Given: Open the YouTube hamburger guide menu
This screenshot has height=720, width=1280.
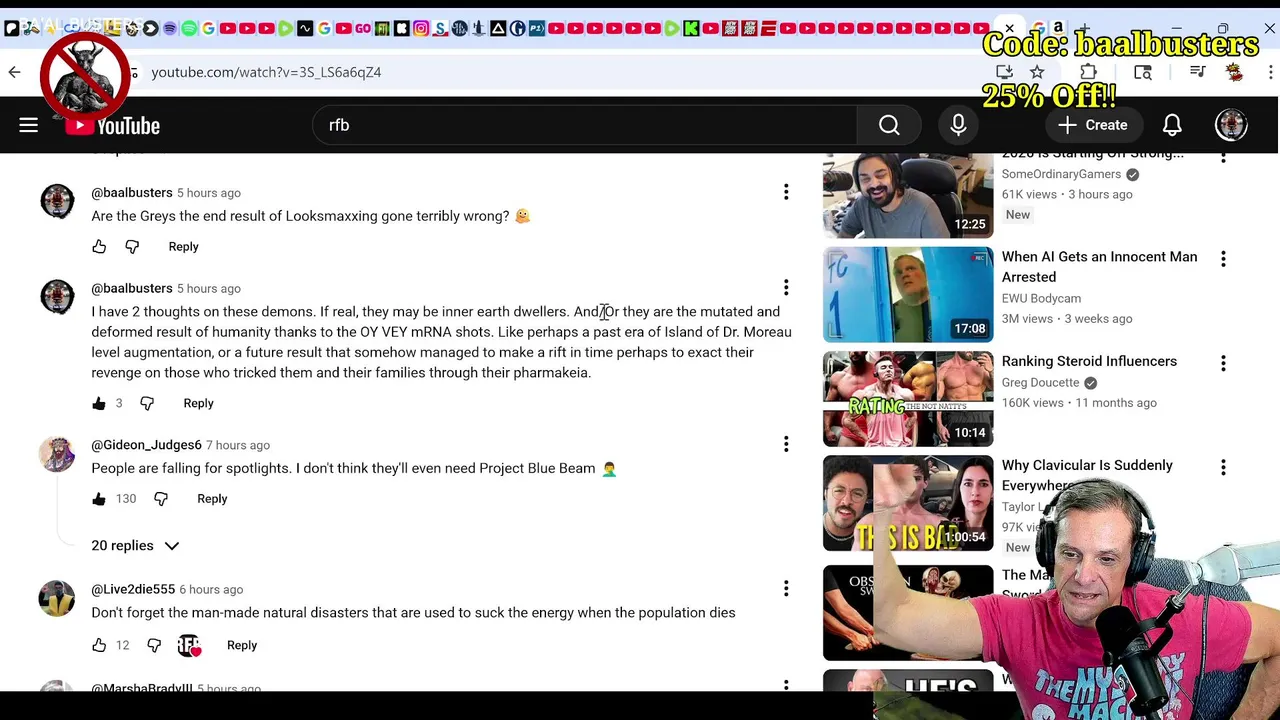Looking at the screenshot, I should tap(28, 125).
